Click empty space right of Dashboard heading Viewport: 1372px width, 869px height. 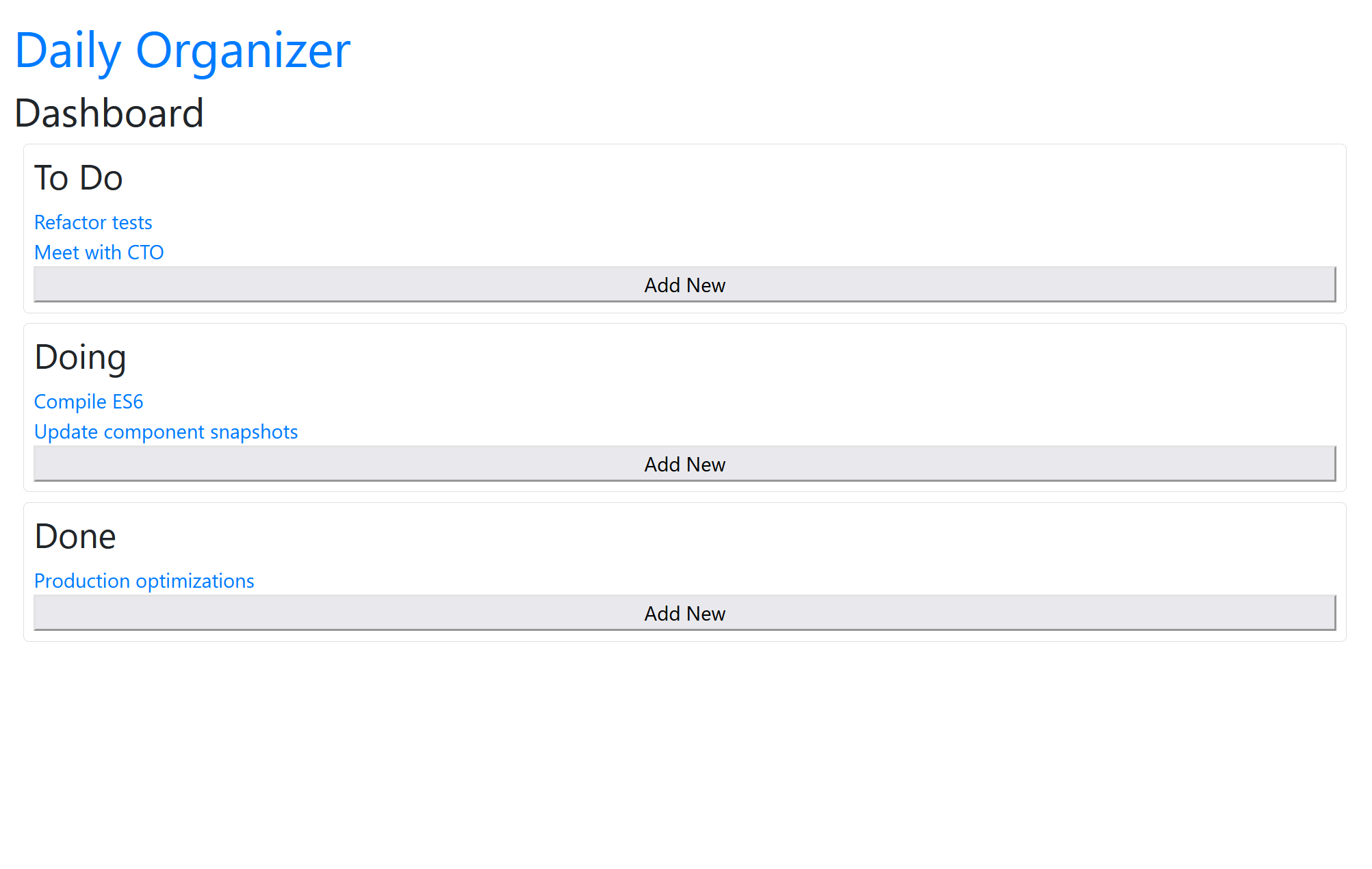tap(684, 114)
